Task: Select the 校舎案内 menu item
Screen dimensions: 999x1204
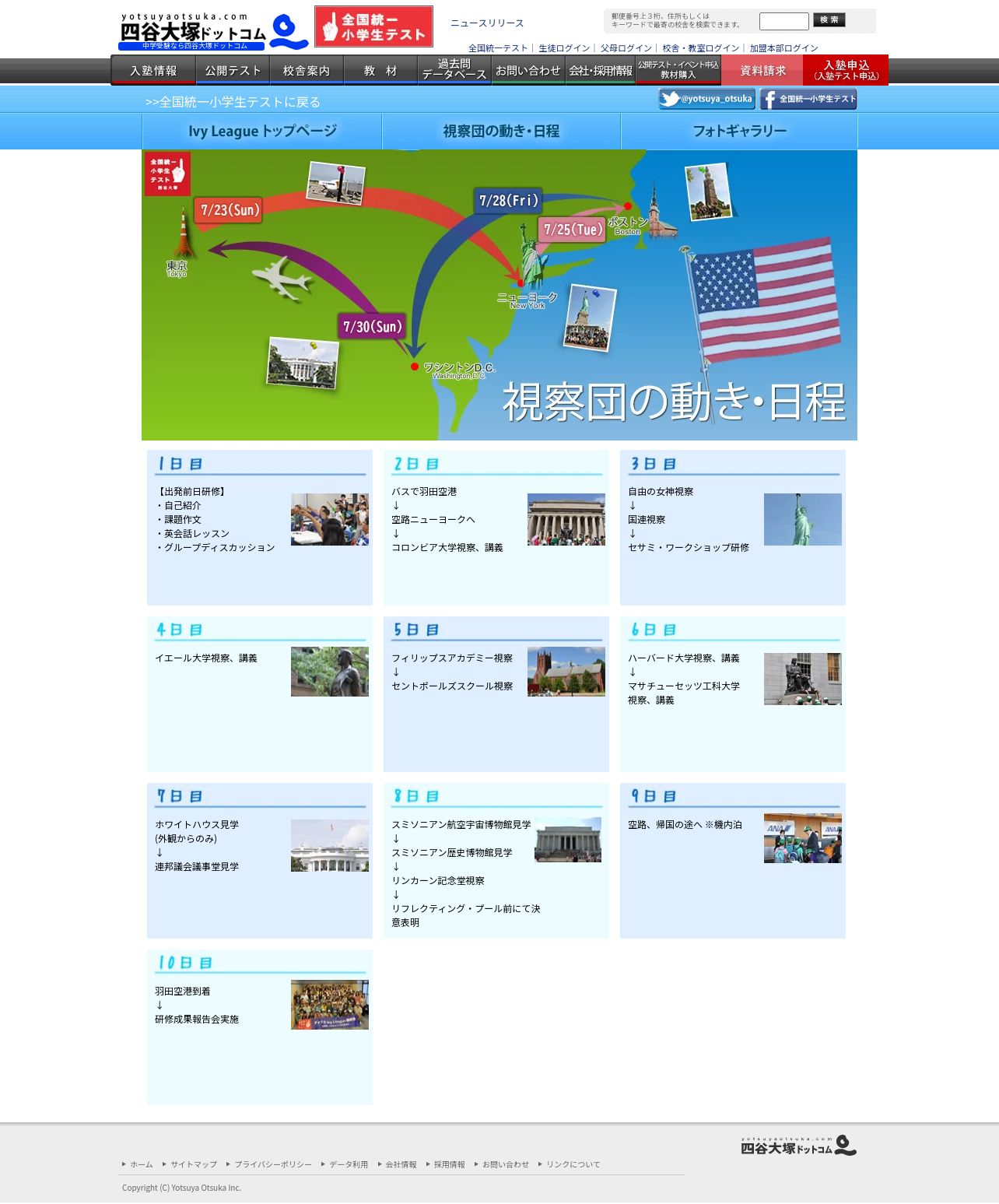Action: pos(307,70)
